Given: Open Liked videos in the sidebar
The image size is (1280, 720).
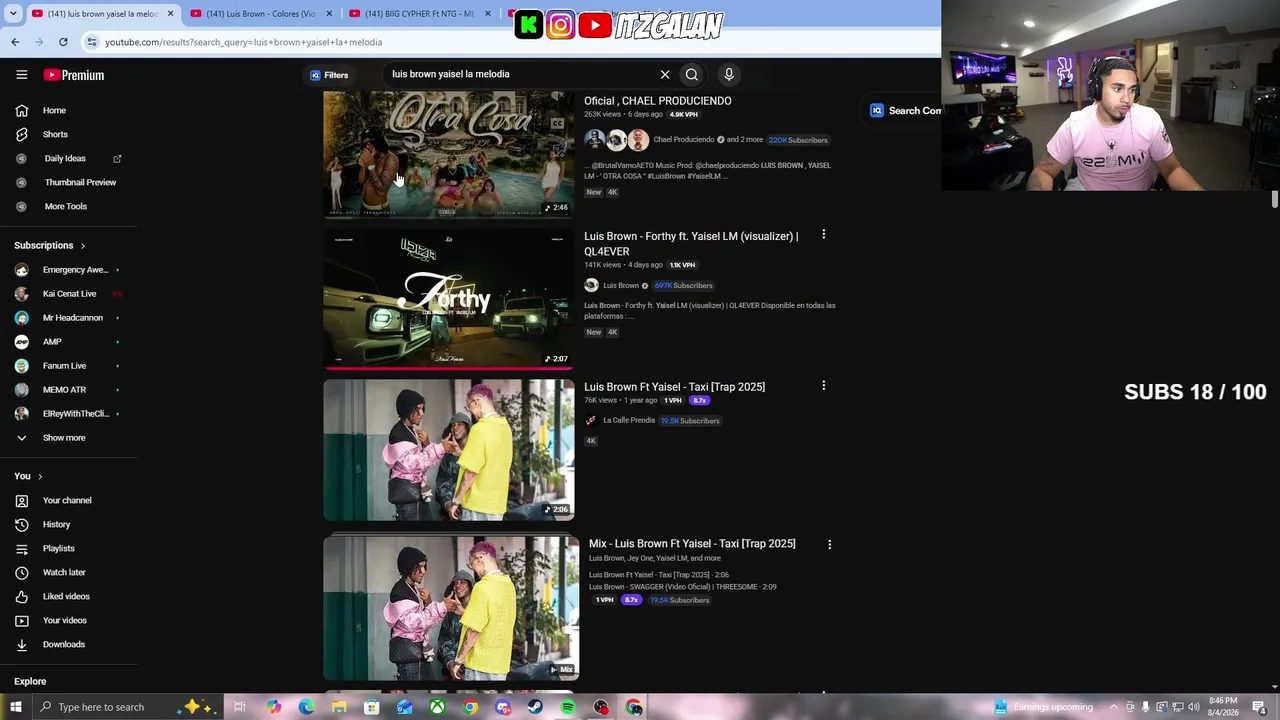Looking at the screenshot, I should [68, 596].
